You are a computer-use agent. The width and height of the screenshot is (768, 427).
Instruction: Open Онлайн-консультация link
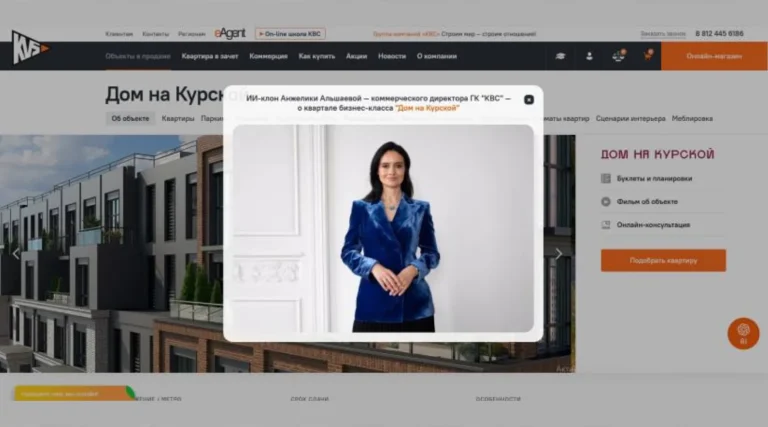coord(653,225)
